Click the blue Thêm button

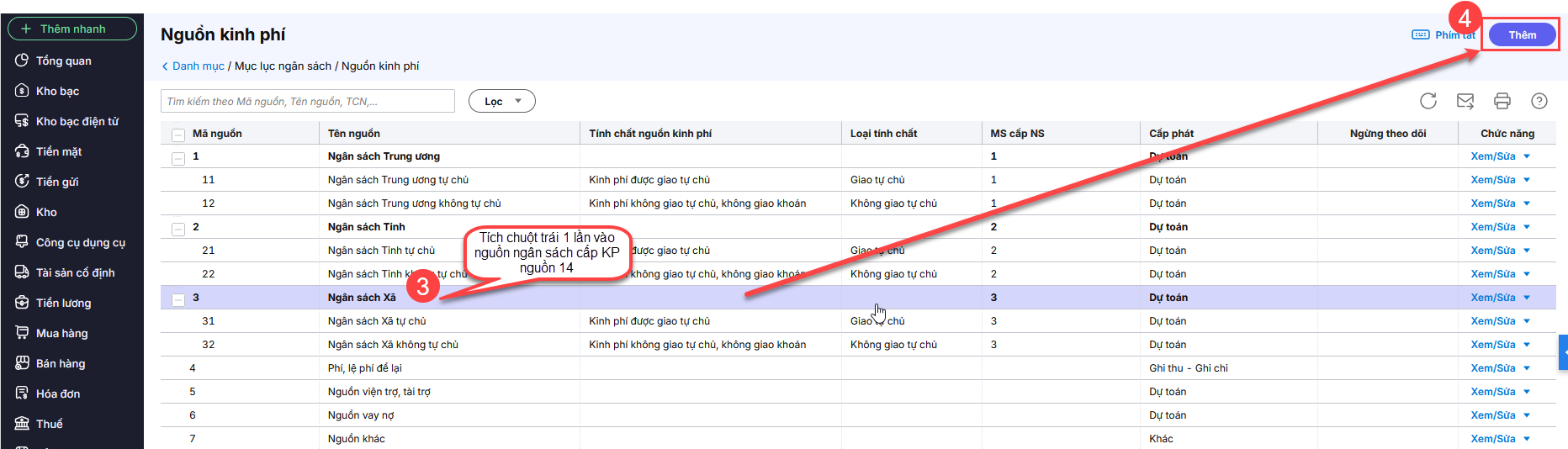[x=1522, y=34]
